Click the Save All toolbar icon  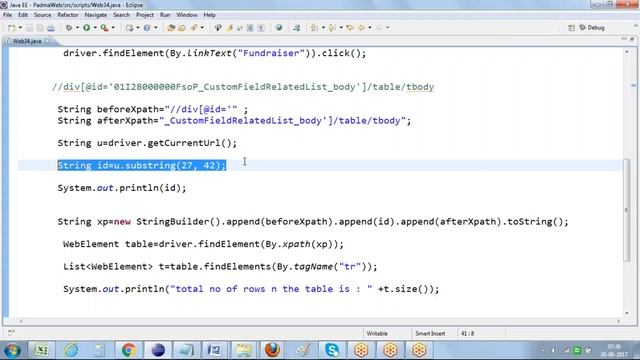click(x=40, y=28)
